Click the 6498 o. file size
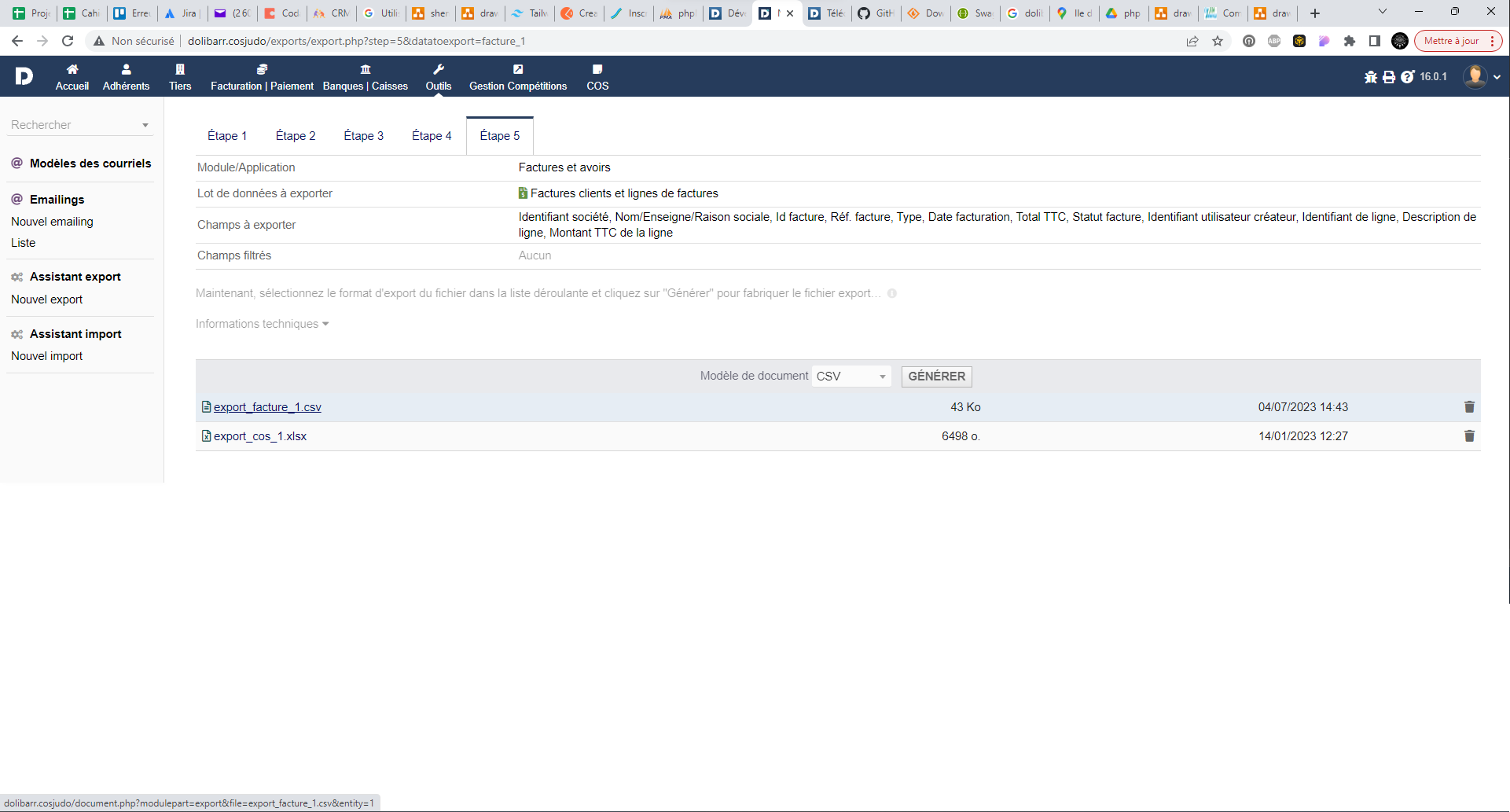 (x=961, y=436)
